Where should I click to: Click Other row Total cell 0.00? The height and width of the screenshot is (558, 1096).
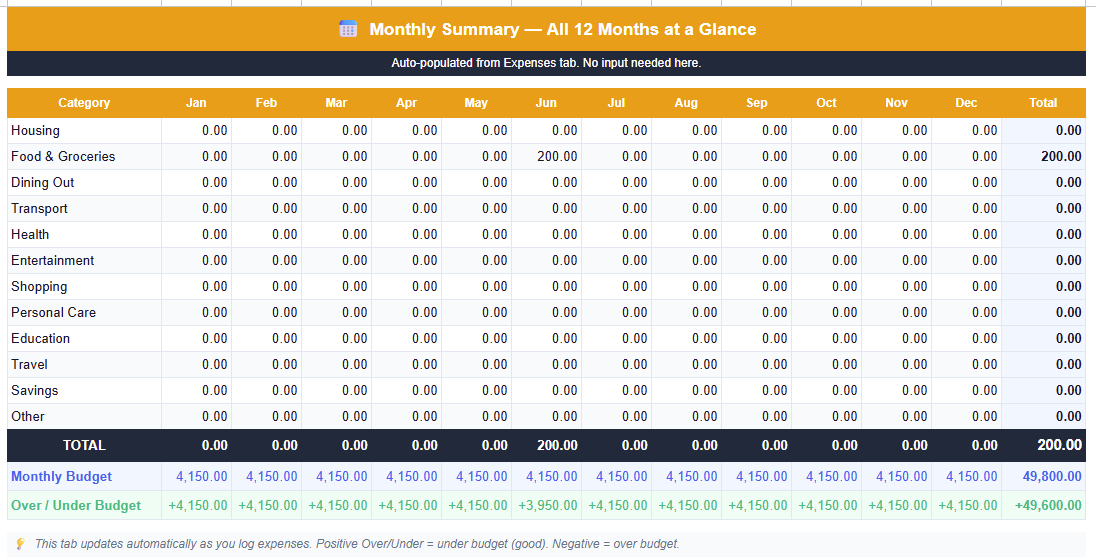[1044, 416]
